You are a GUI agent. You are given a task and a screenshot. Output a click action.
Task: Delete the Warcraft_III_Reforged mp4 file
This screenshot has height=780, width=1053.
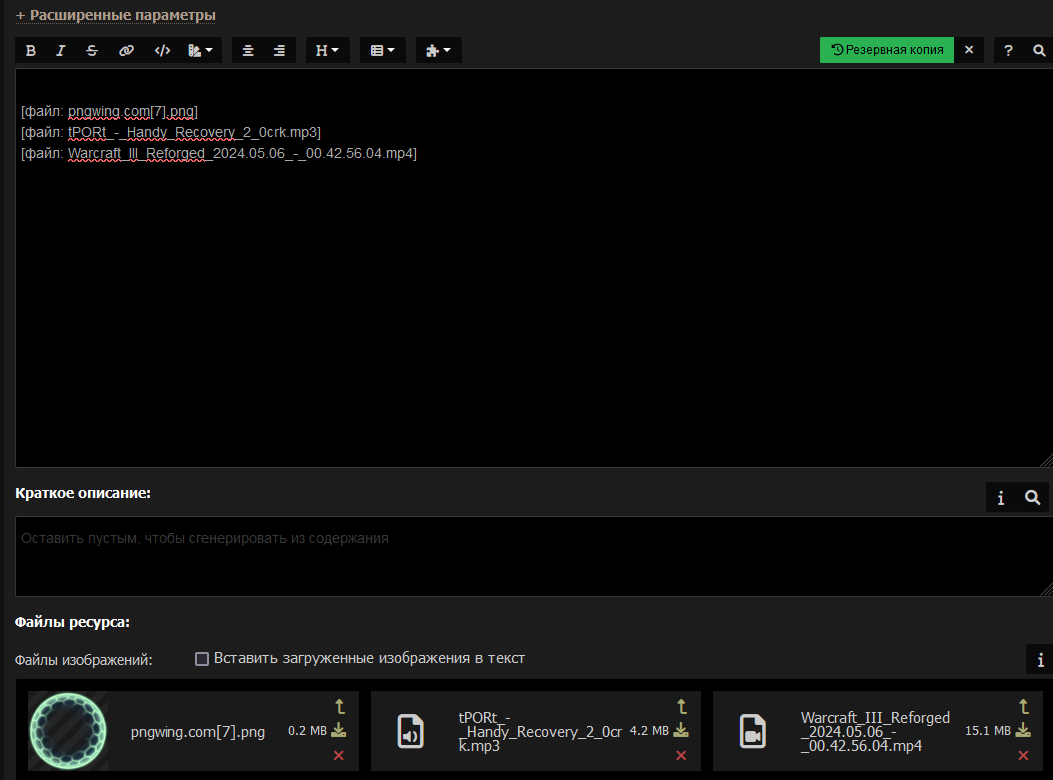click(1023, 755)
